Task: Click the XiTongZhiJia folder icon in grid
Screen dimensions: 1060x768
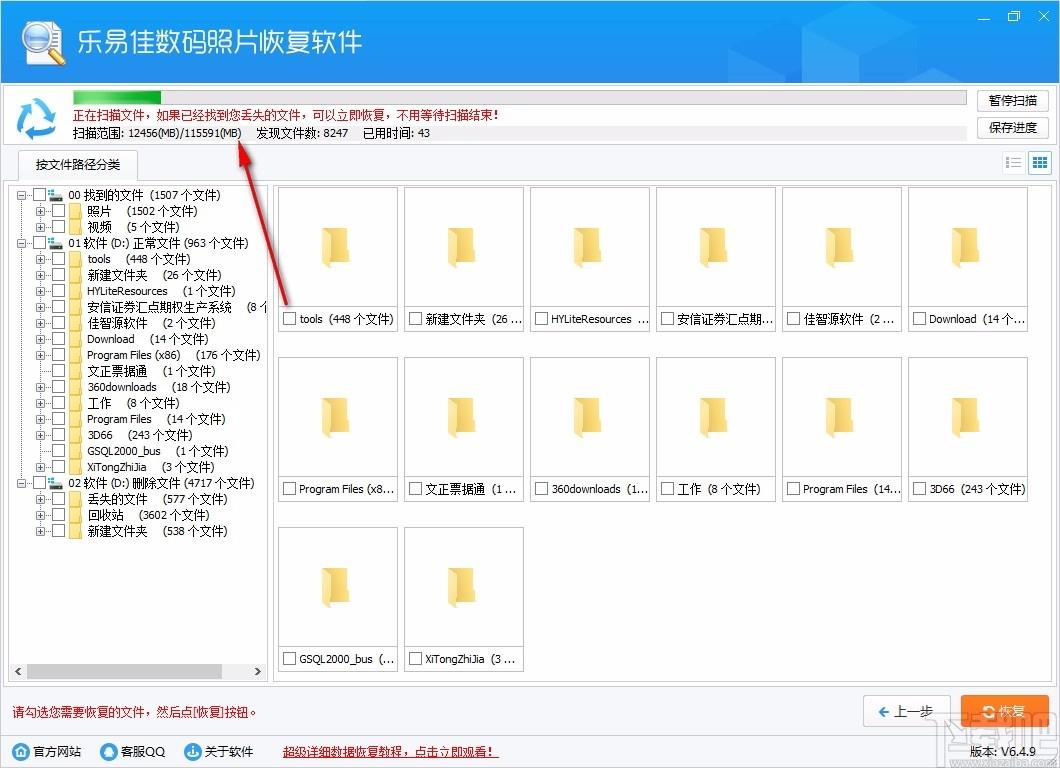Action: pos(463,586)
